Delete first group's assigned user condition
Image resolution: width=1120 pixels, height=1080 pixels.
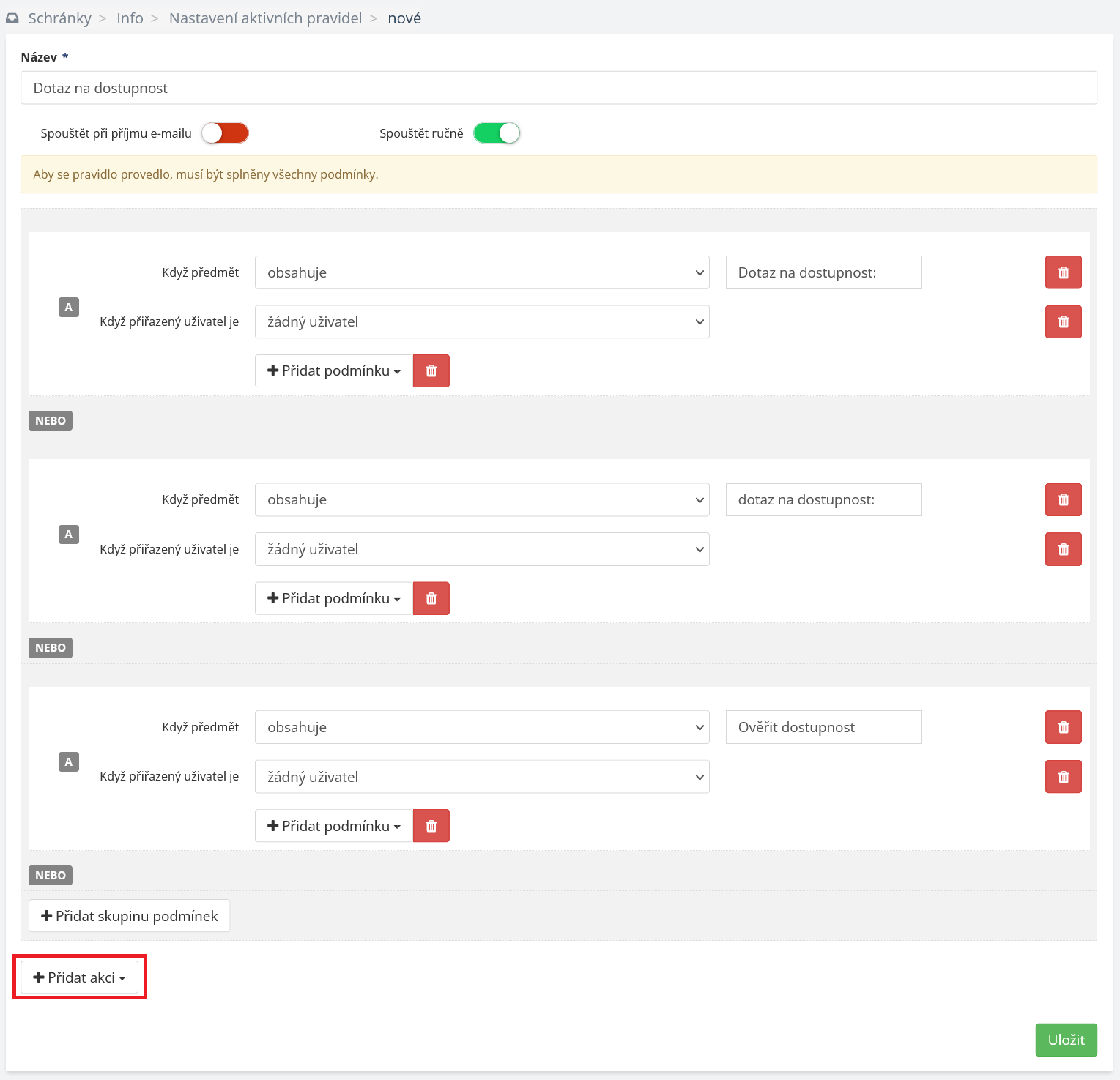pyautogui.click(x=1063, y=321)
